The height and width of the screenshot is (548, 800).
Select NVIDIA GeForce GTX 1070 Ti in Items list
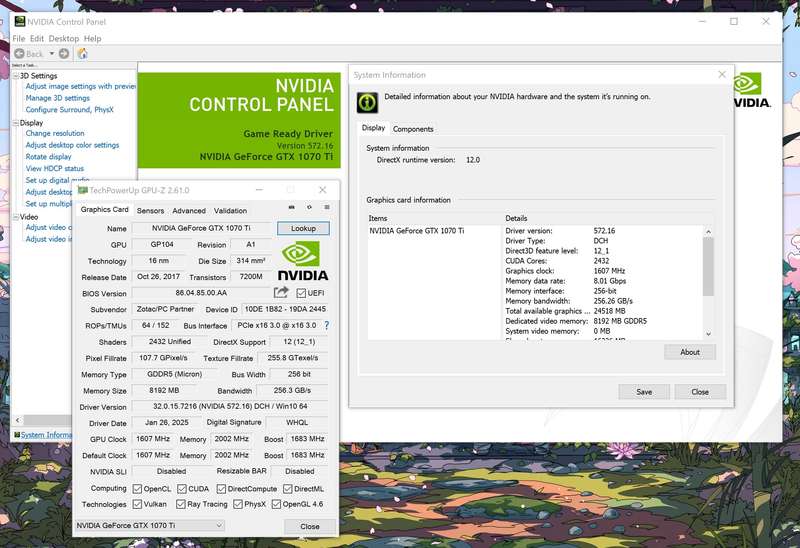pos(417,231)
